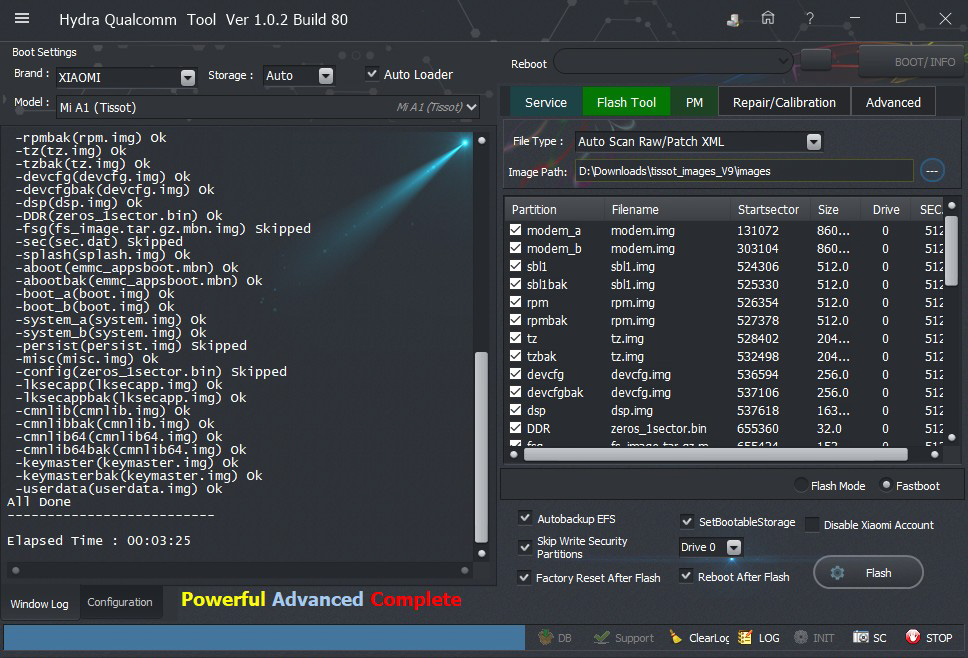
Task: Uncheck the rpm partition checkbox
Action: point(515,302)
